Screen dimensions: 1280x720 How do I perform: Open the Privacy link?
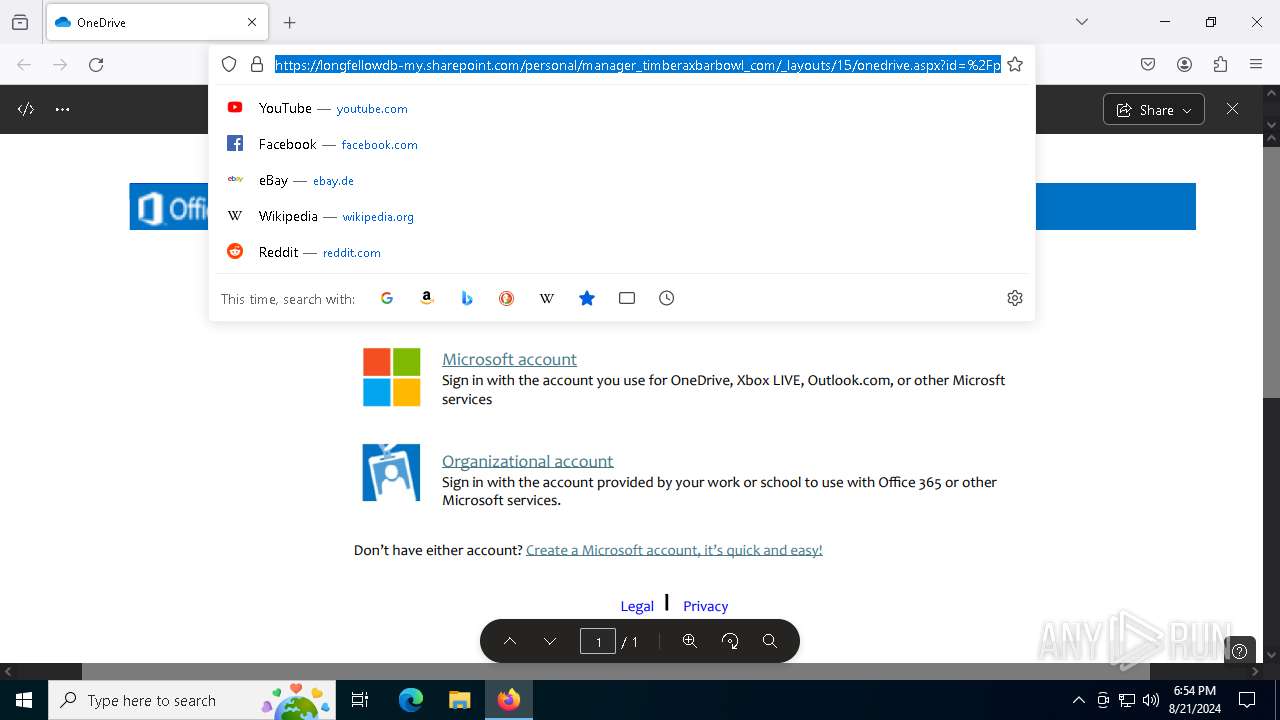pos(705,606)
